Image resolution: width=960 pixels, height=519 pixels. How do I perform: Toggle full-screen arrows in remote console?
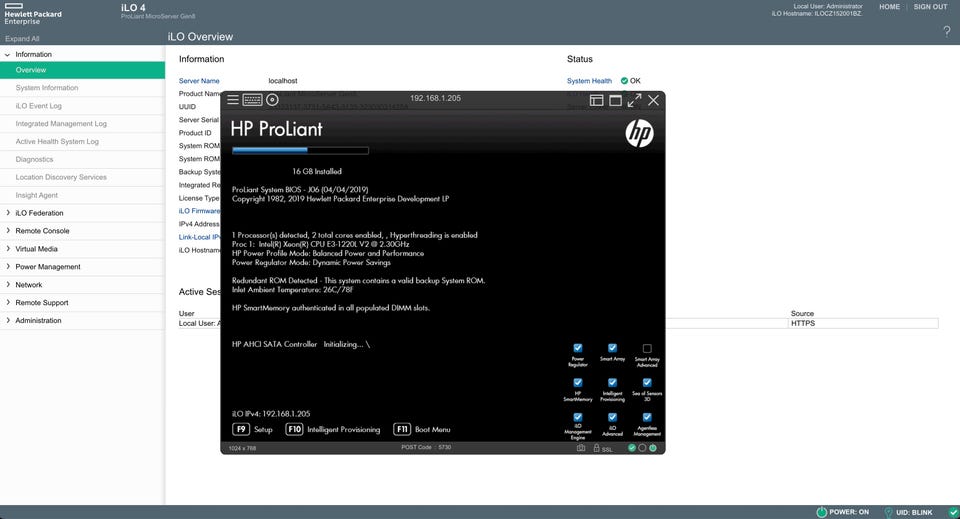pos(634,100)
